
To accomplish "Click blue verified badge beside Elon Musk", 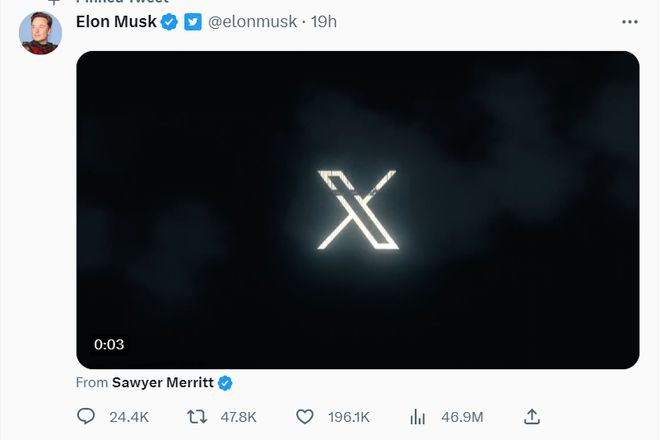I will click(x=170, y=22).
